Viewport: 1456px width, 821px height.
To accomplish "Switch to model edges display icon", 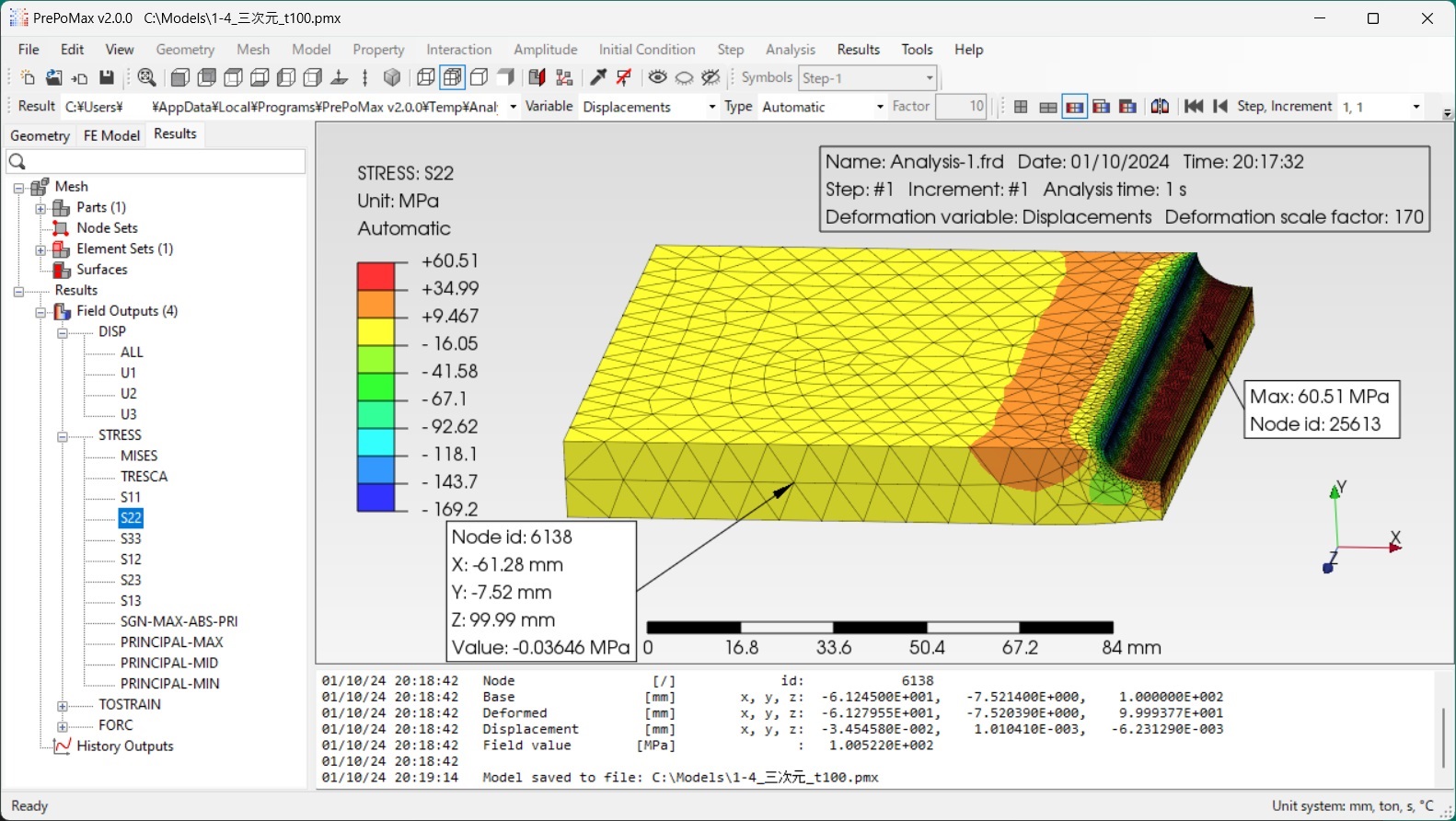I will pyautogui.click(x=480, y=77).
